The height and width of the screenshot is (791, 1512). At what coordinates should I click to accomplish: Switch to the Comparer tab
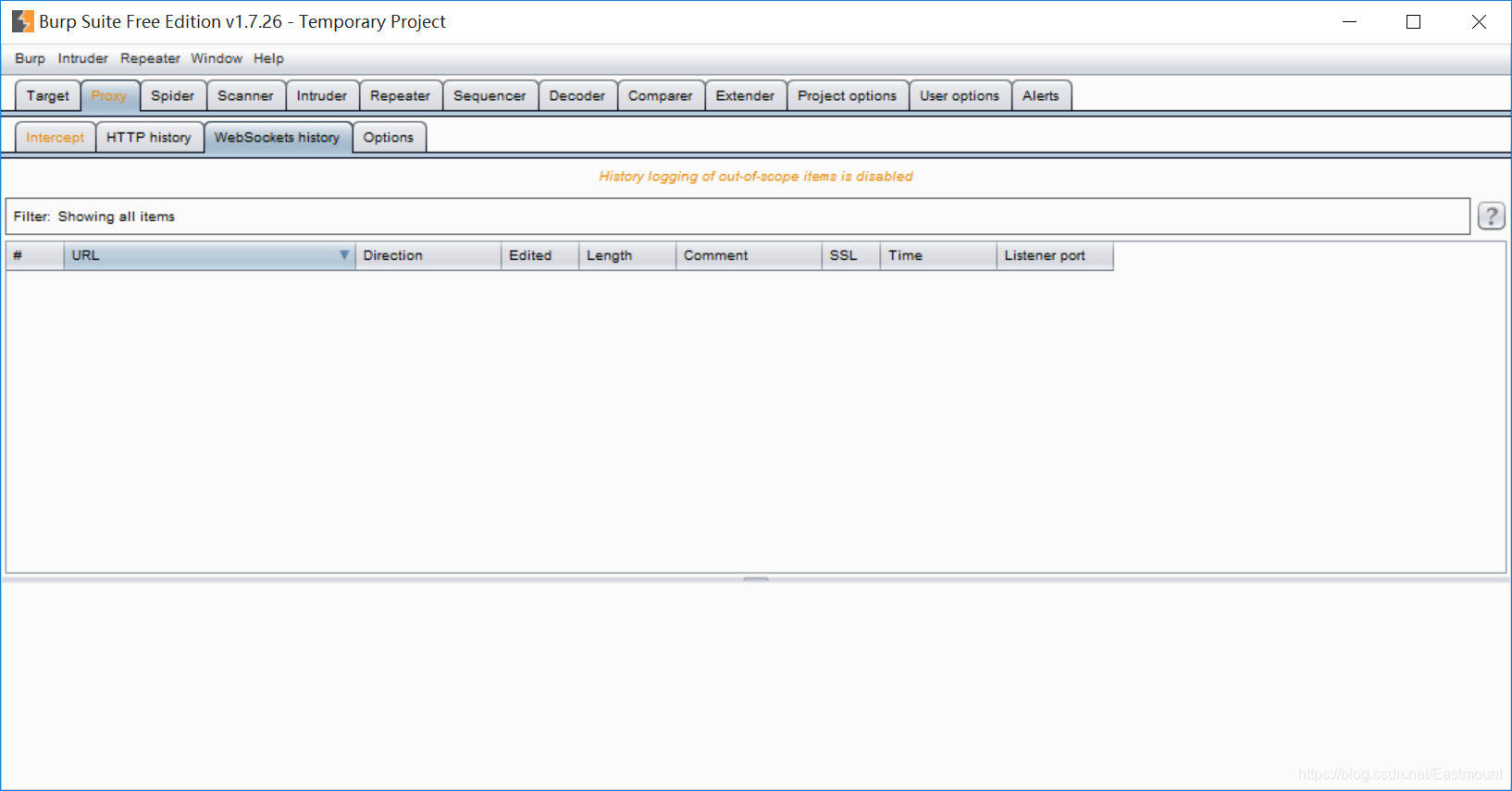(660, 95)
